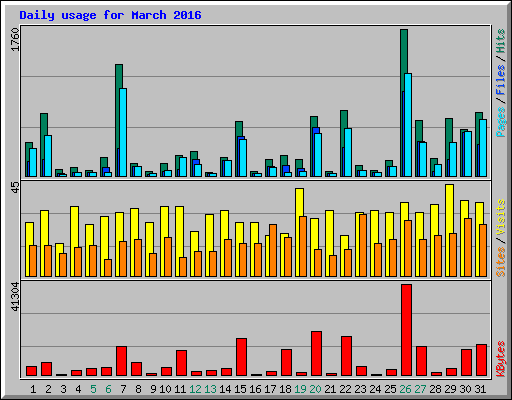Click the red KBytes bar for day 20

[316, 353]
